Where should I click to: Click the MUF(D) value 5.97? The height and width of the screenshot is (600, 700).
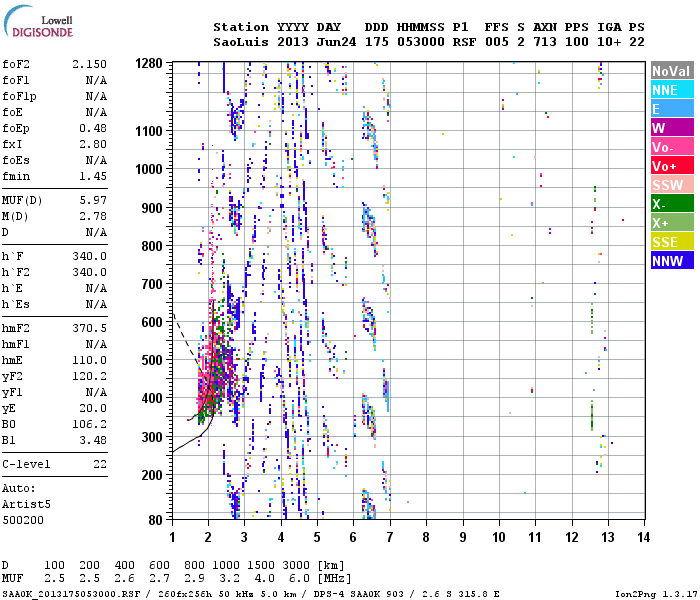93,200
